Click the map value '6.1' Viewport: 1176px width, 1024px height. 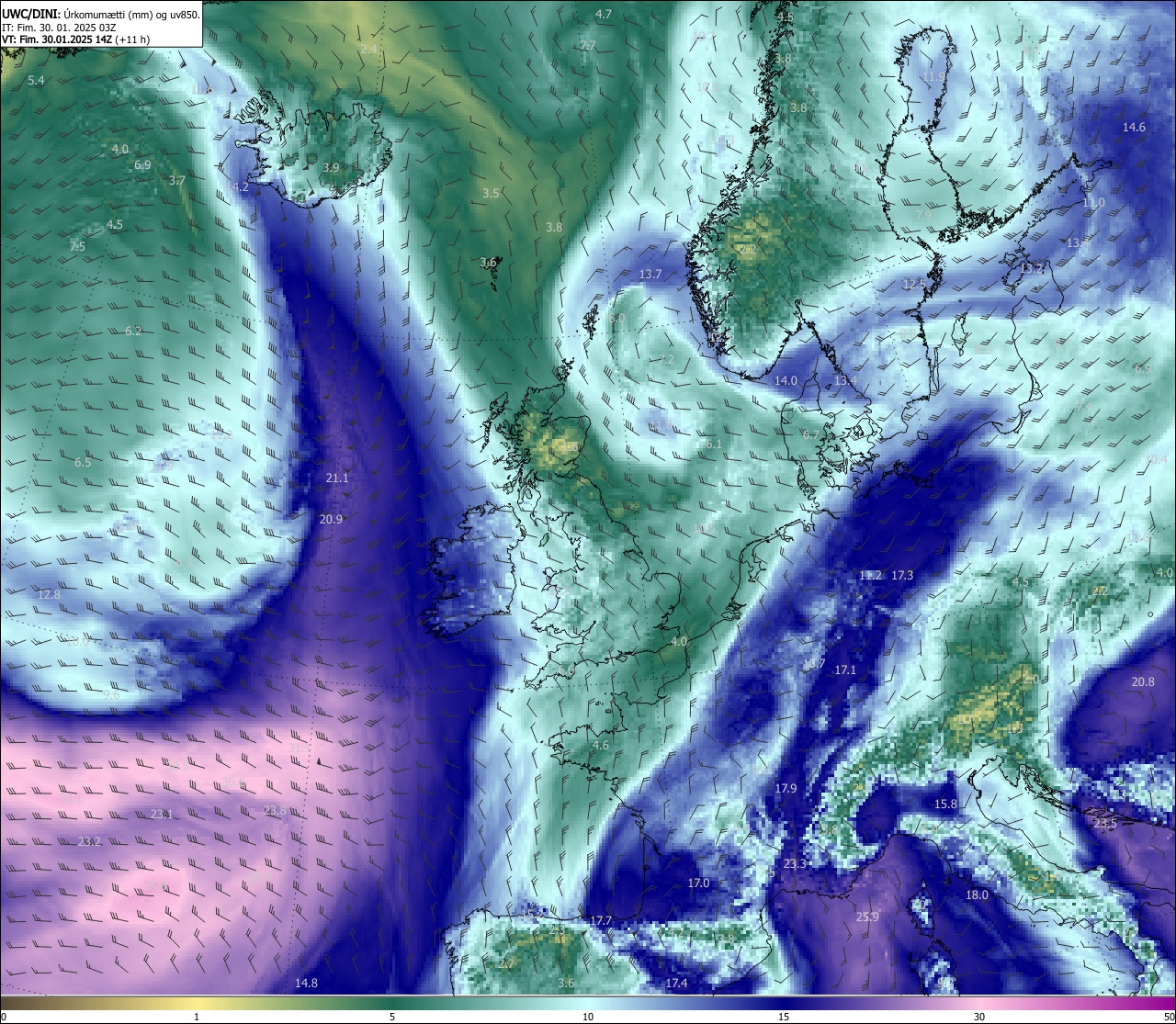[714, 444]
